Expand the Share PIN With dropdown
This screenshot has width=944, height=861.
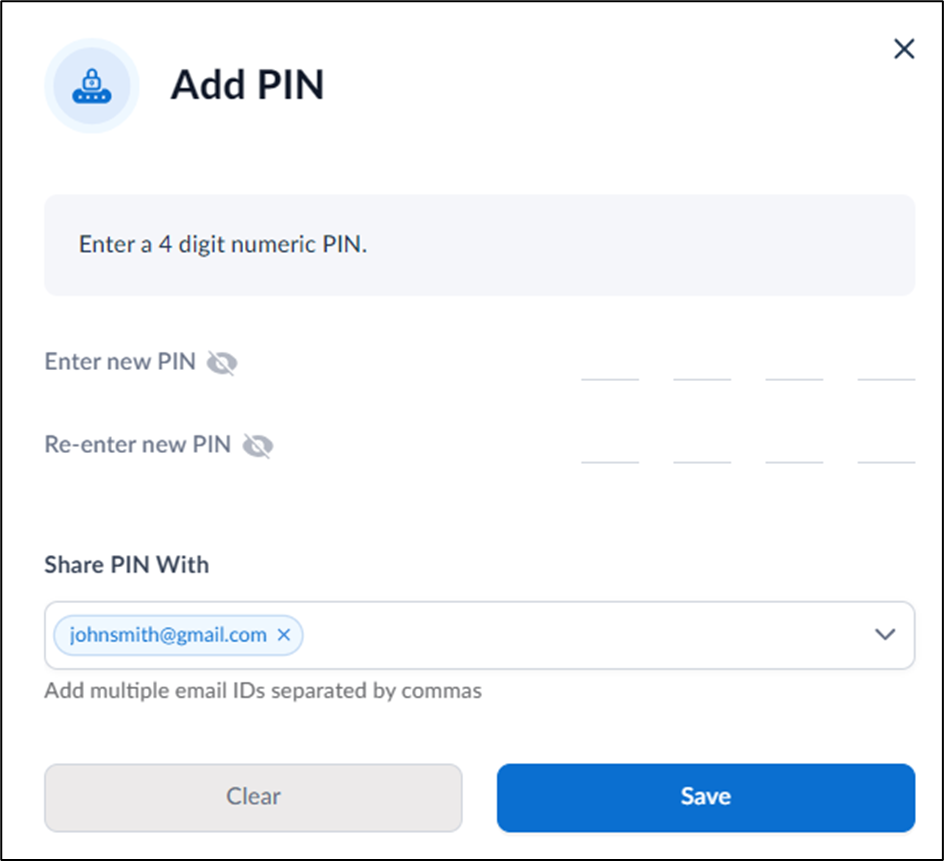coord(884,634)
